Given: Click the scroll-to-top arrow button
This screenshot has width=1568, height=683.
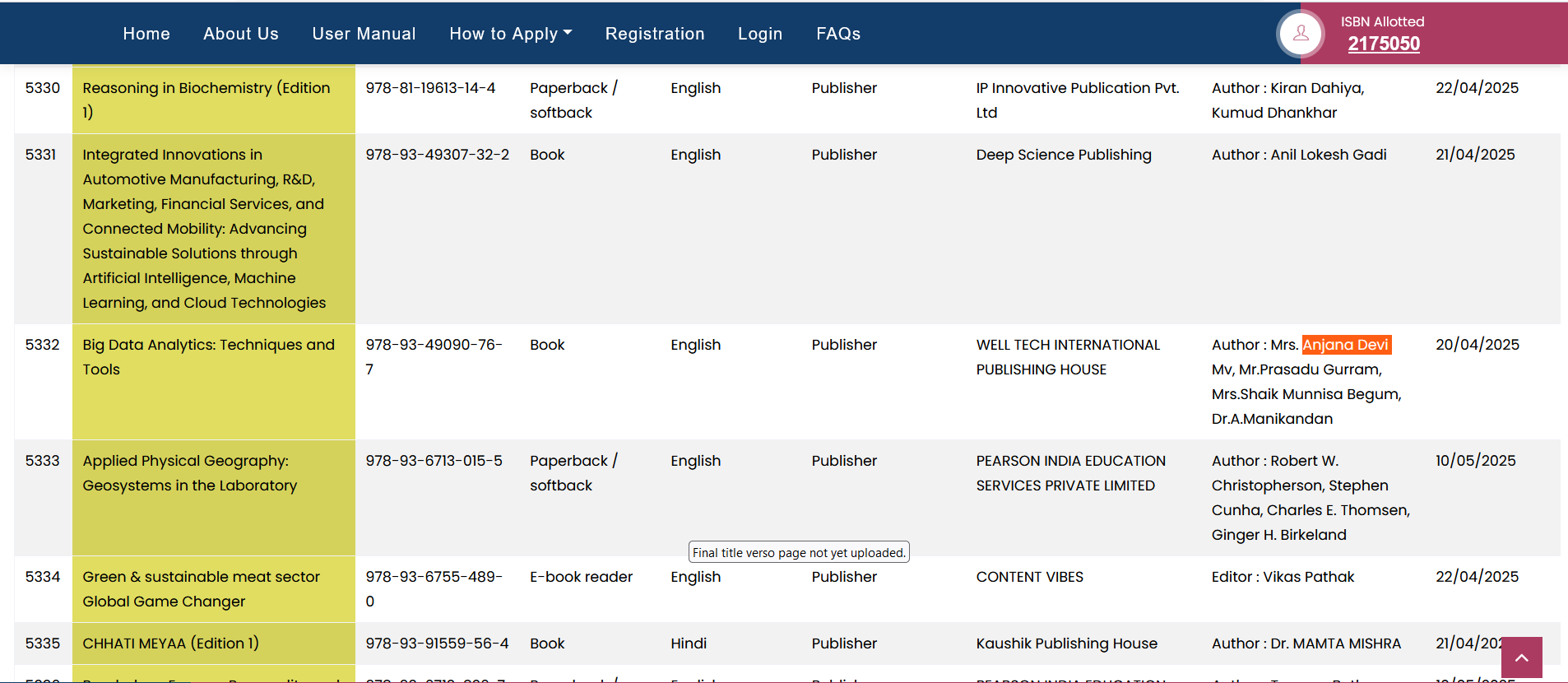Looking at the screenshot, I should point(1521,657).
